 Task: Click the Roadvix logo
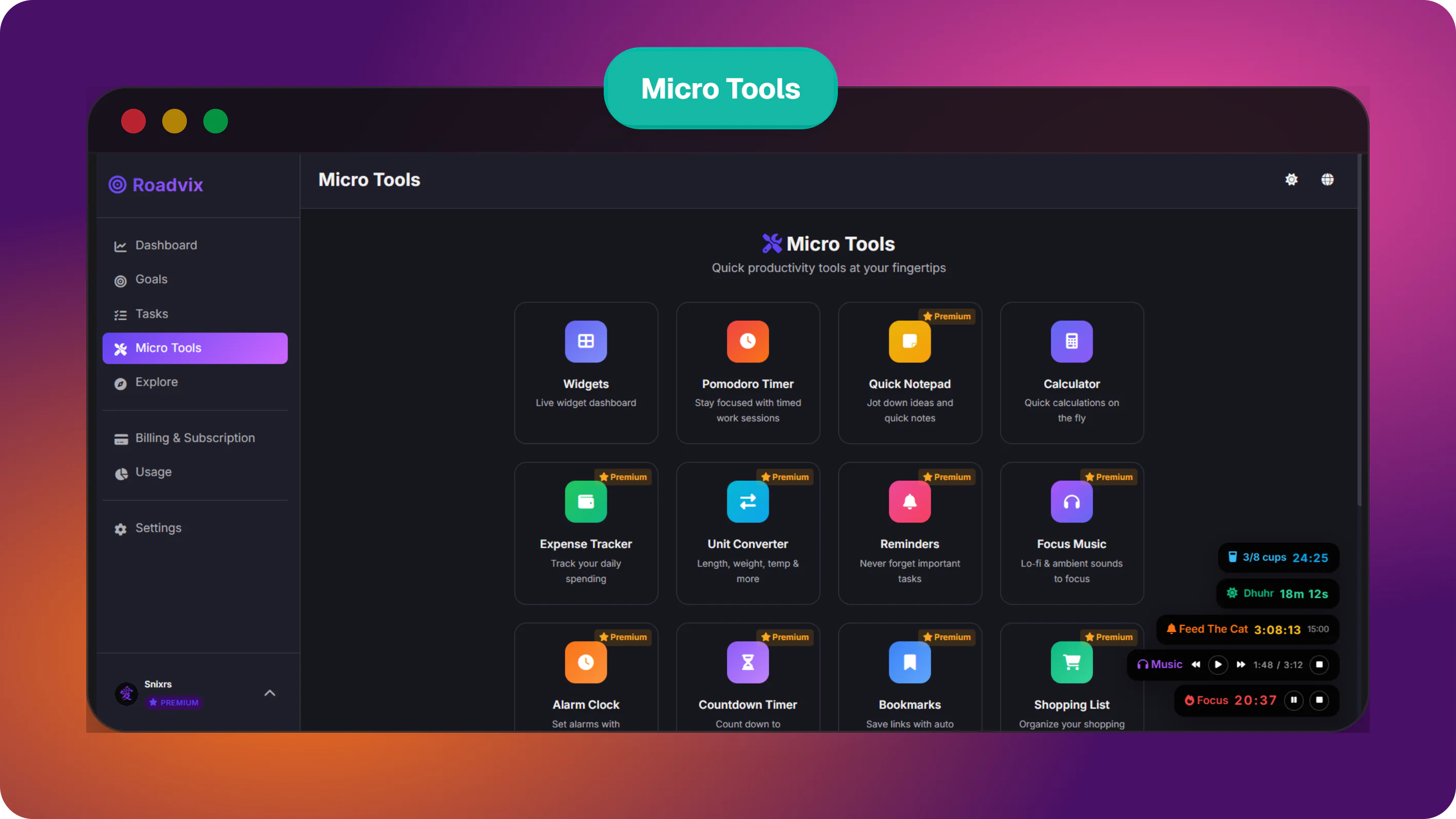(x=156, y=185)
